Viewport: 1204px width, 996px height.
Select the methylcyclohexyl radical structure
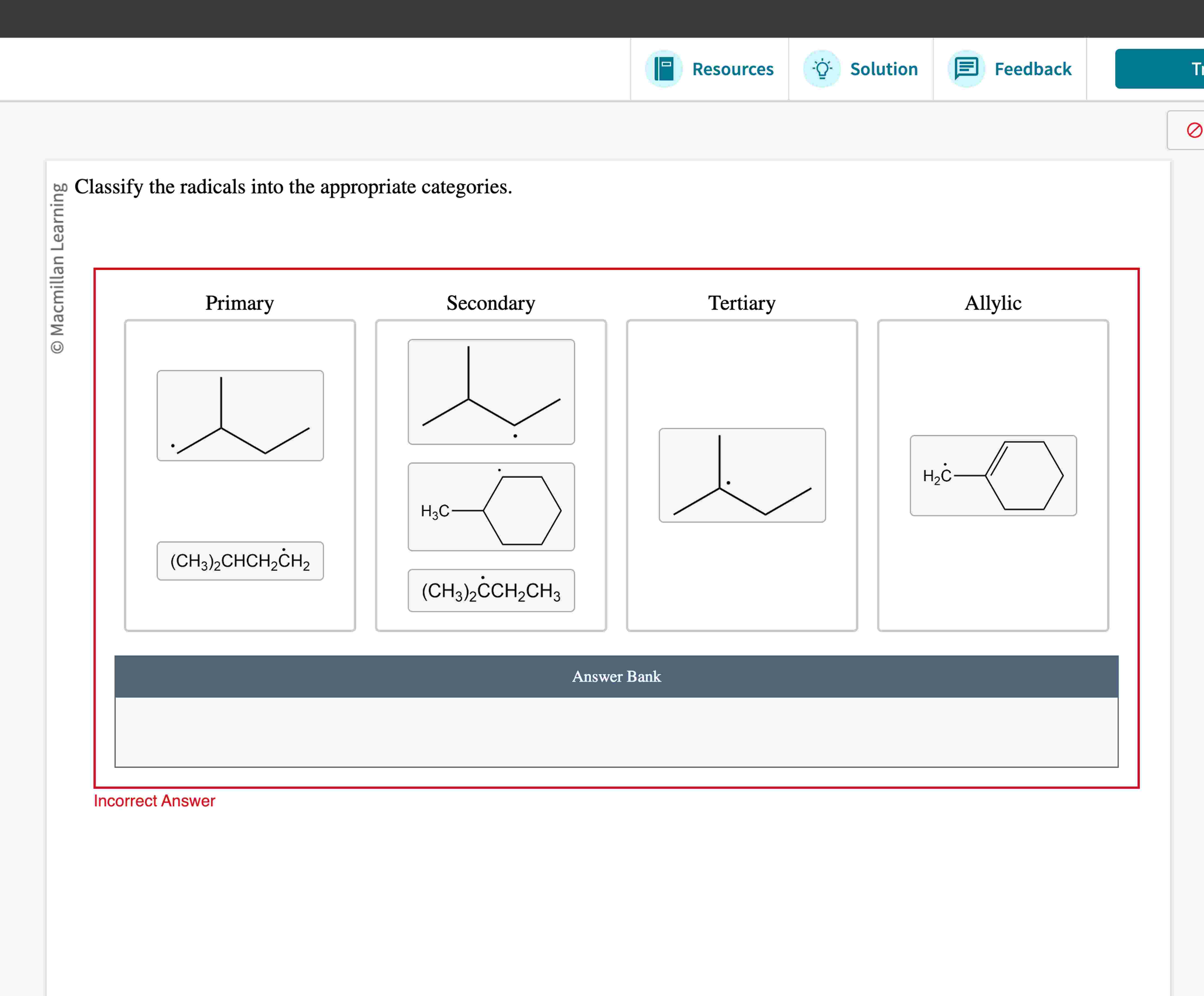[491, 507]
